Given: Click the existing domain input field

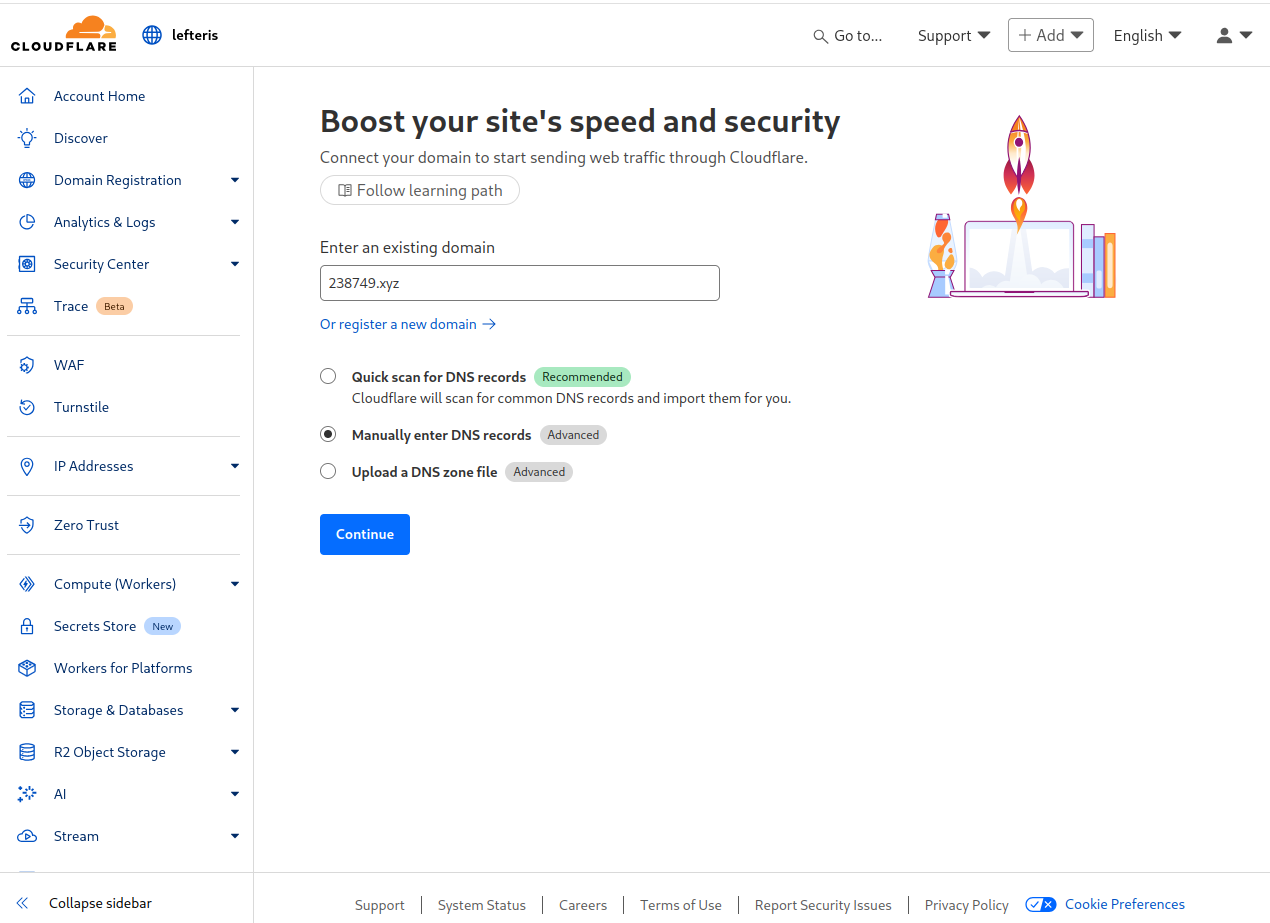Looking at the screenshot, I should tap(520, 283).
